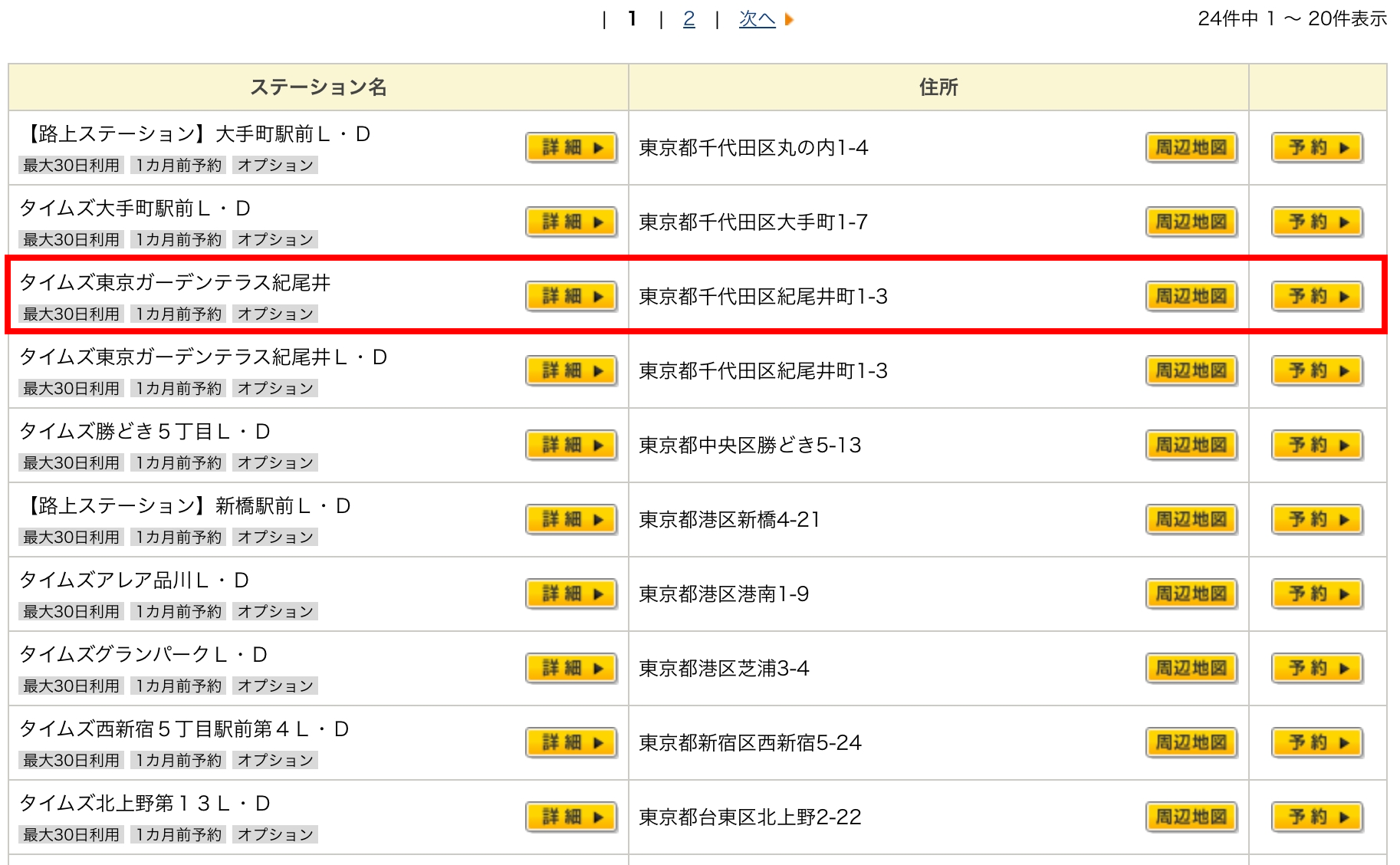1400x865 pixels.
Task: Show 周辺地図 for 東京都中央区勝どき5-13
Action: point(1191,445)
